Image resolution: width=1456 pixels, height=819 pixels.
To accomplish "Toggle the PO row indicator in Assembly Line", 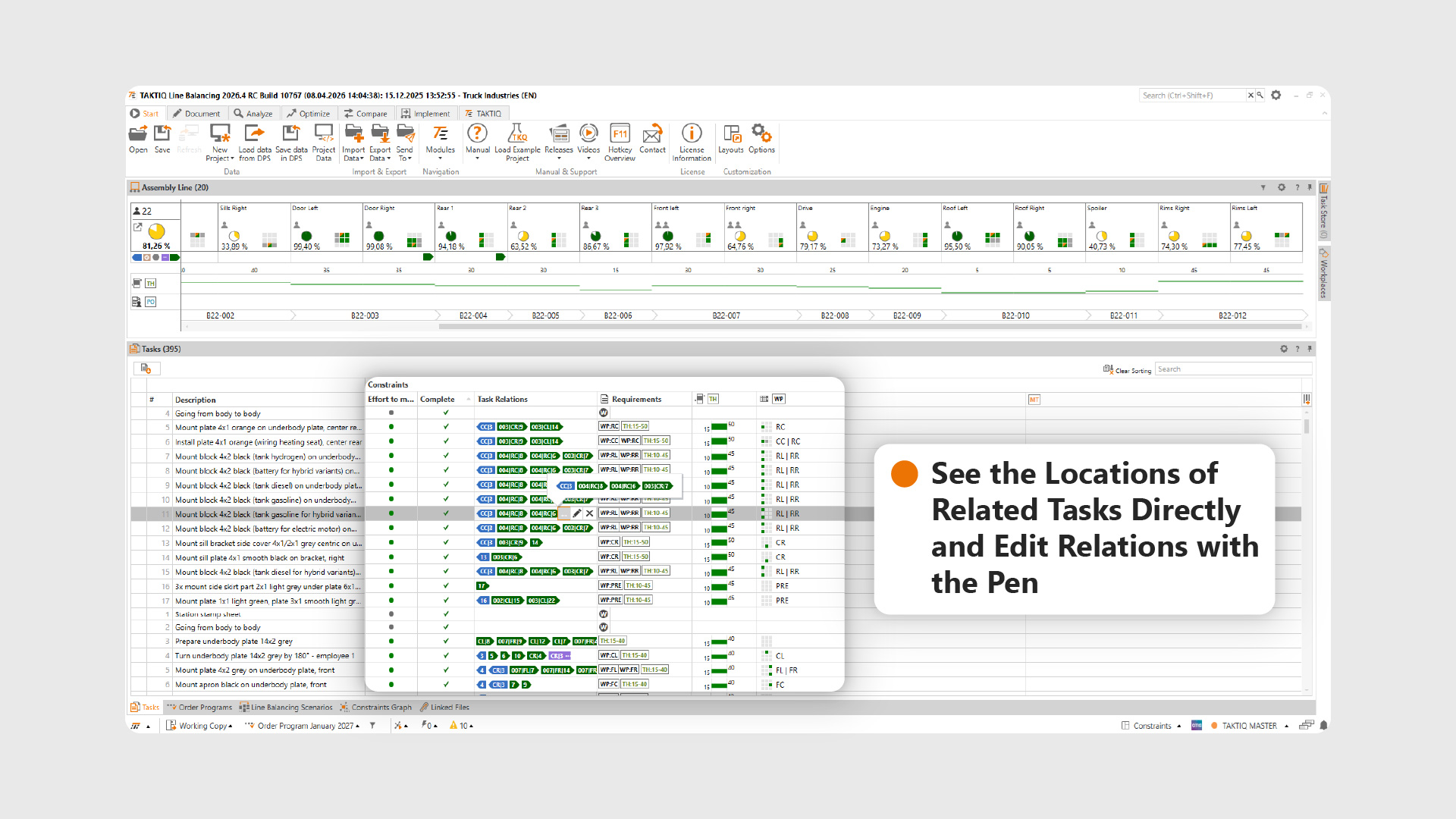I will (x=150, y=302).
